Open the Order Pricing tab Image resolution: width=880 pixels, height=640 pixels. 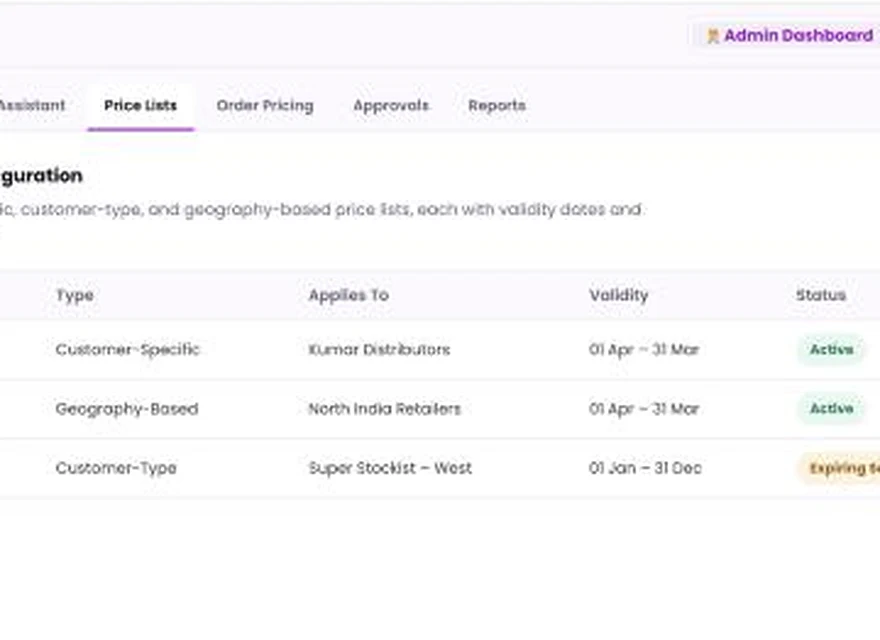265,106
